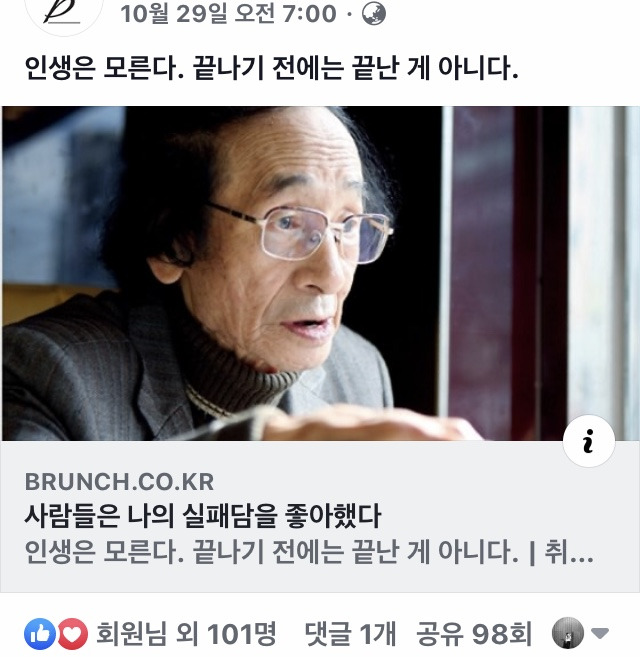Tap the 101명 reaction count number
This screenshot has height=657, width=640.
tap(242, 634)
